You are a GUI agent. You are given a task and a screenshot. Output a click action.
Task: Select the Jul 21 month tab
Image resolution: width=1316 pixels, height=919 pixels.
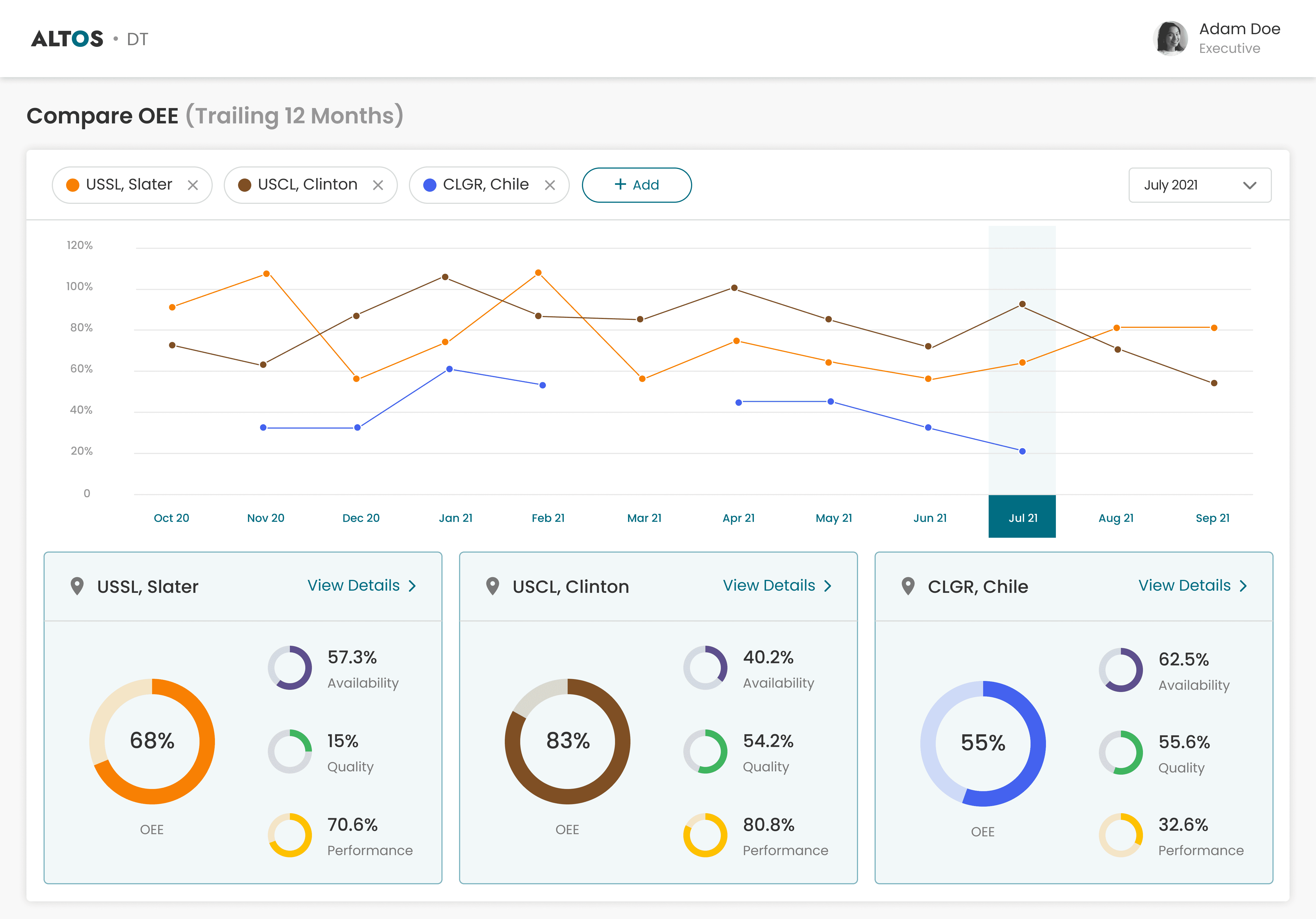point(1022,517)
